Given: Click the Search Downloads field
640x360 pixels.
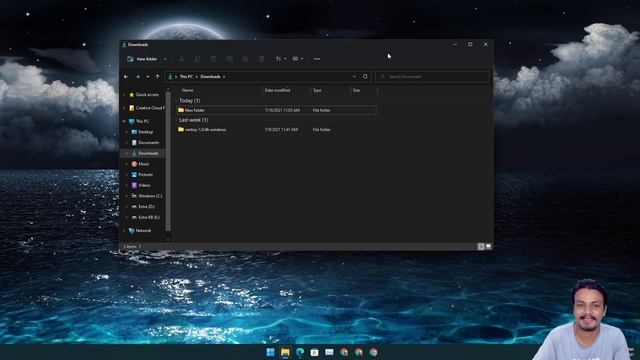Looking at the screenshot, I should click(432, 76).
